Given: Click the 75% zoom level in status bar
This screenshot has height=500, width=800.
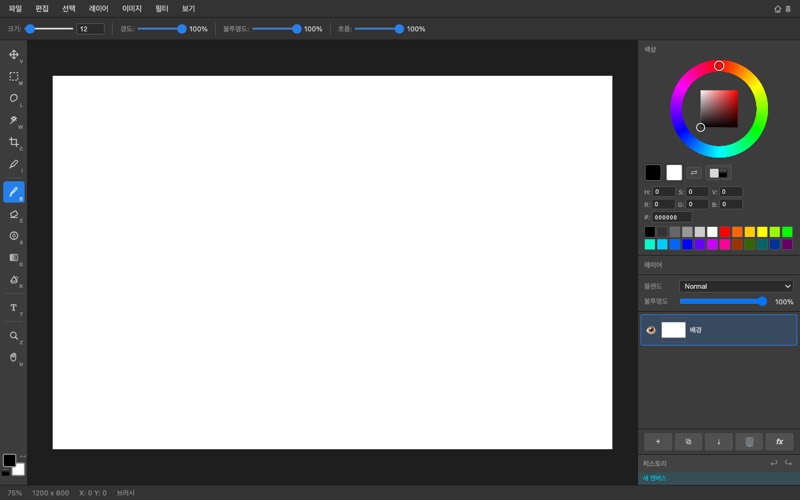Looking at the screenshot, I should pyautogui.click(x=15, y=493).
